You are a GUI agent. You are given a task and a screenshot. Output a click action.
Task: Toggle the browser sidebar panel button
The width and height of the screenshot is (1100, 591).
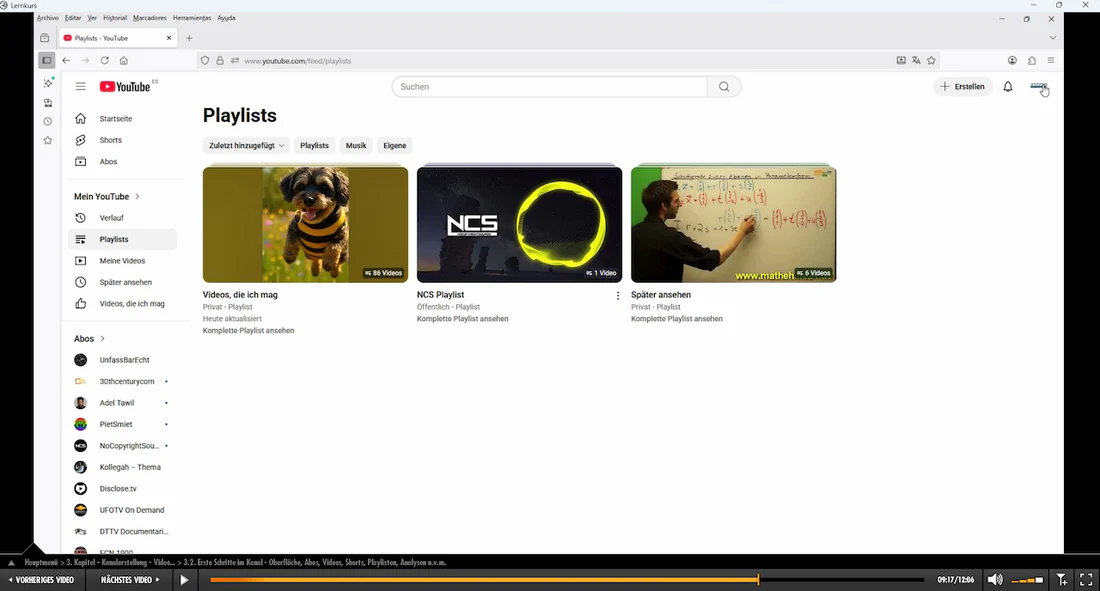[x=47, y=61]
